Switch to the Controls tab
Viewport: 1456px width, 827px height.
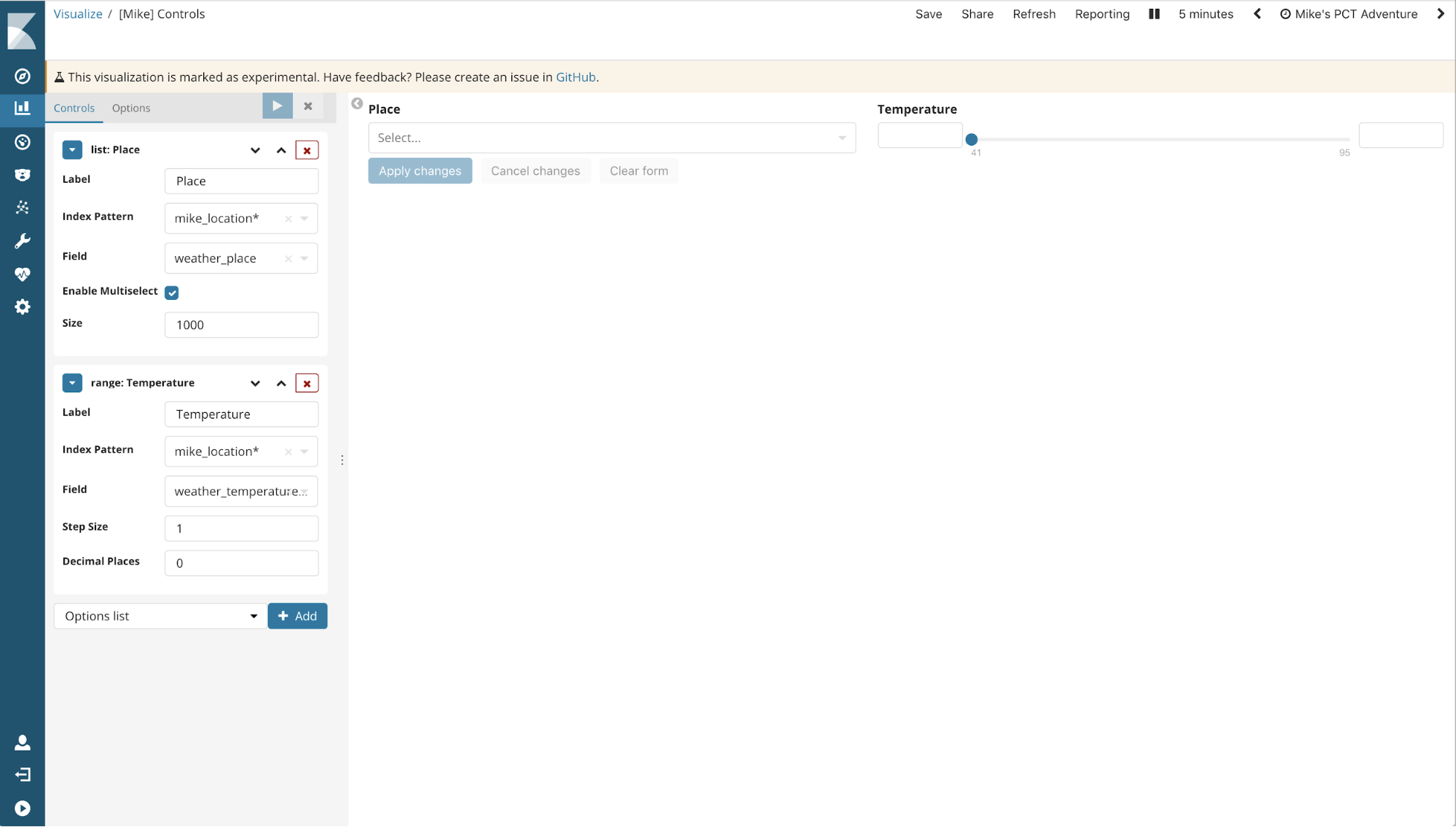coord(75,108)
